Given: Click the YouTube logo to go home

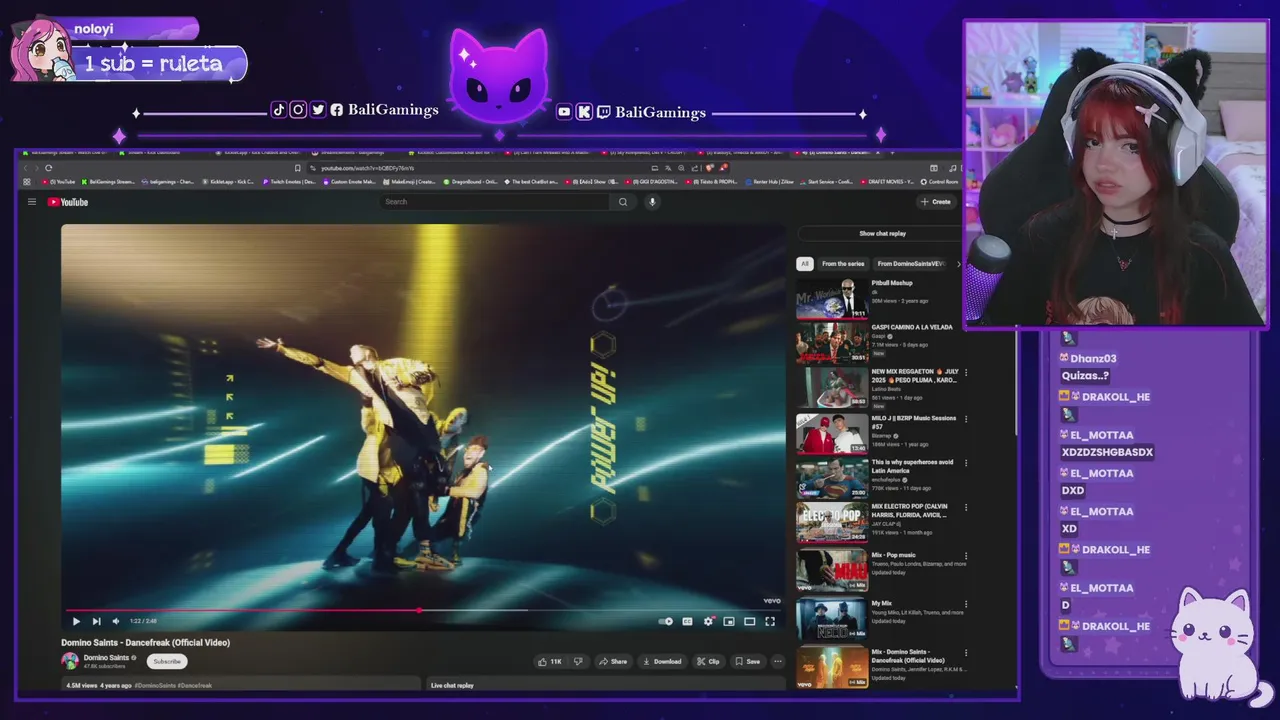Looking at the screenshot, I should click(x=68, y=202).
